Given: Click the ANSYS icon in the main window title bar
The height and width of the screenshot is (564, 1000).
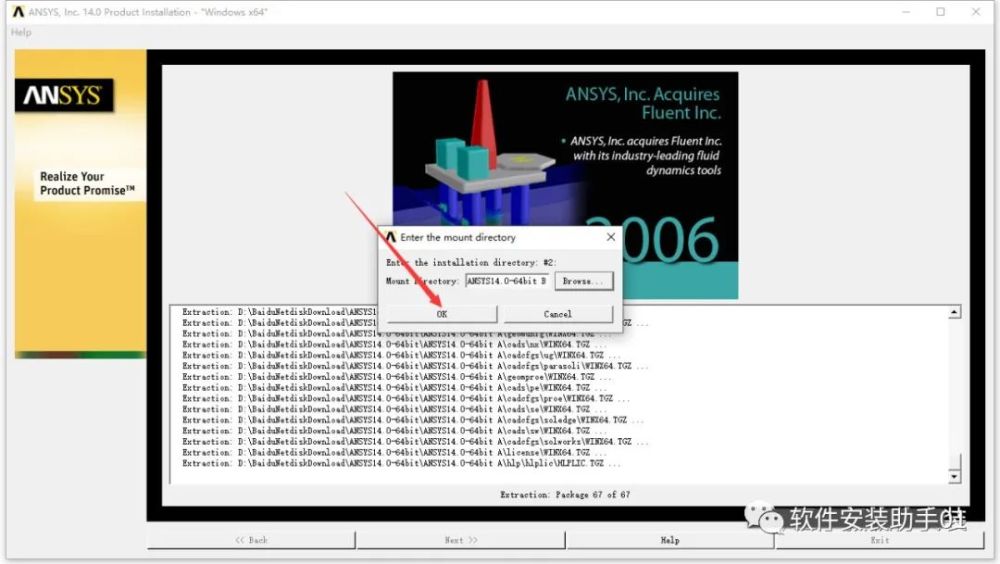Looking at the screenshot, I should point(18,11).
